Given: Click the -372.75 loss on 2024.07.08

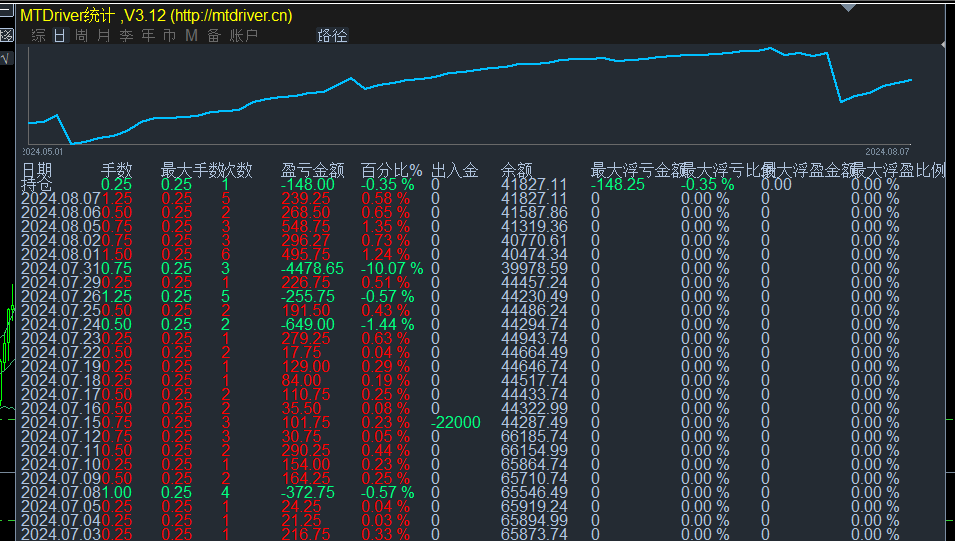Looking at the screenshot, I should pyautogui.click(x=308, y=493).
